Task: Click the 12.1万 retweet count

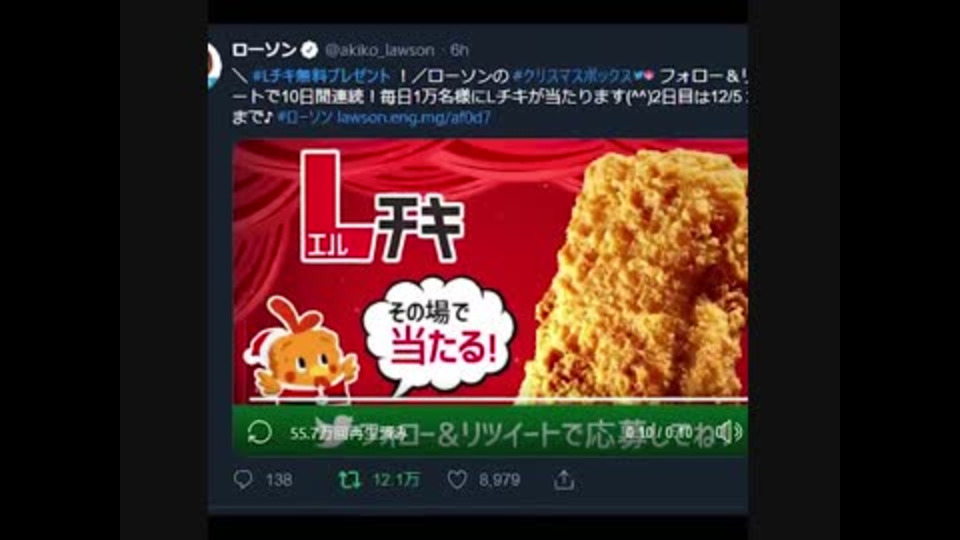Action: (396, 479)
